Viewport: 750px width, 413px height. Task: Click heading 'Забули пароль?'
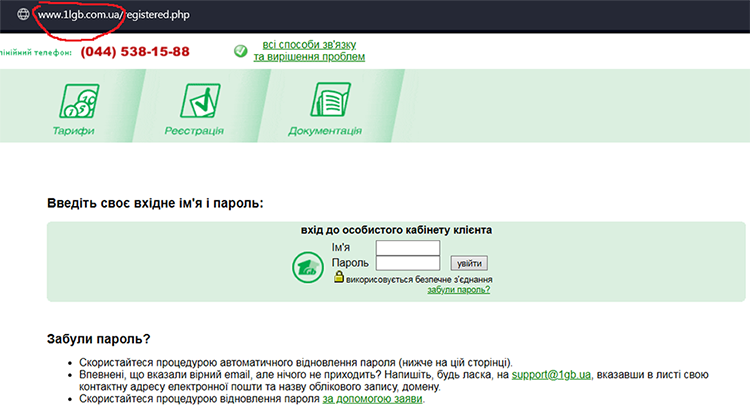(x=99, y=339)
